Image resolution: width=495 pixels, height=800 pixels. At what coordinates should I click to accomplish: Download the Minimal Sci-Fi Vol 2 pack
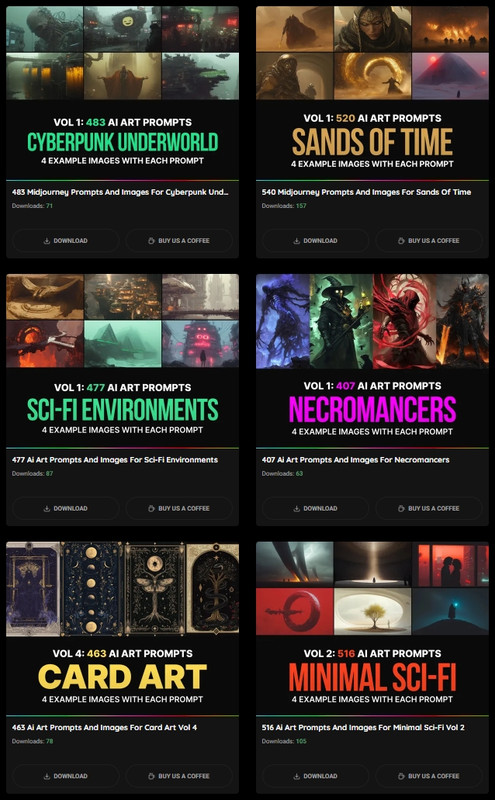click(315, 777)
